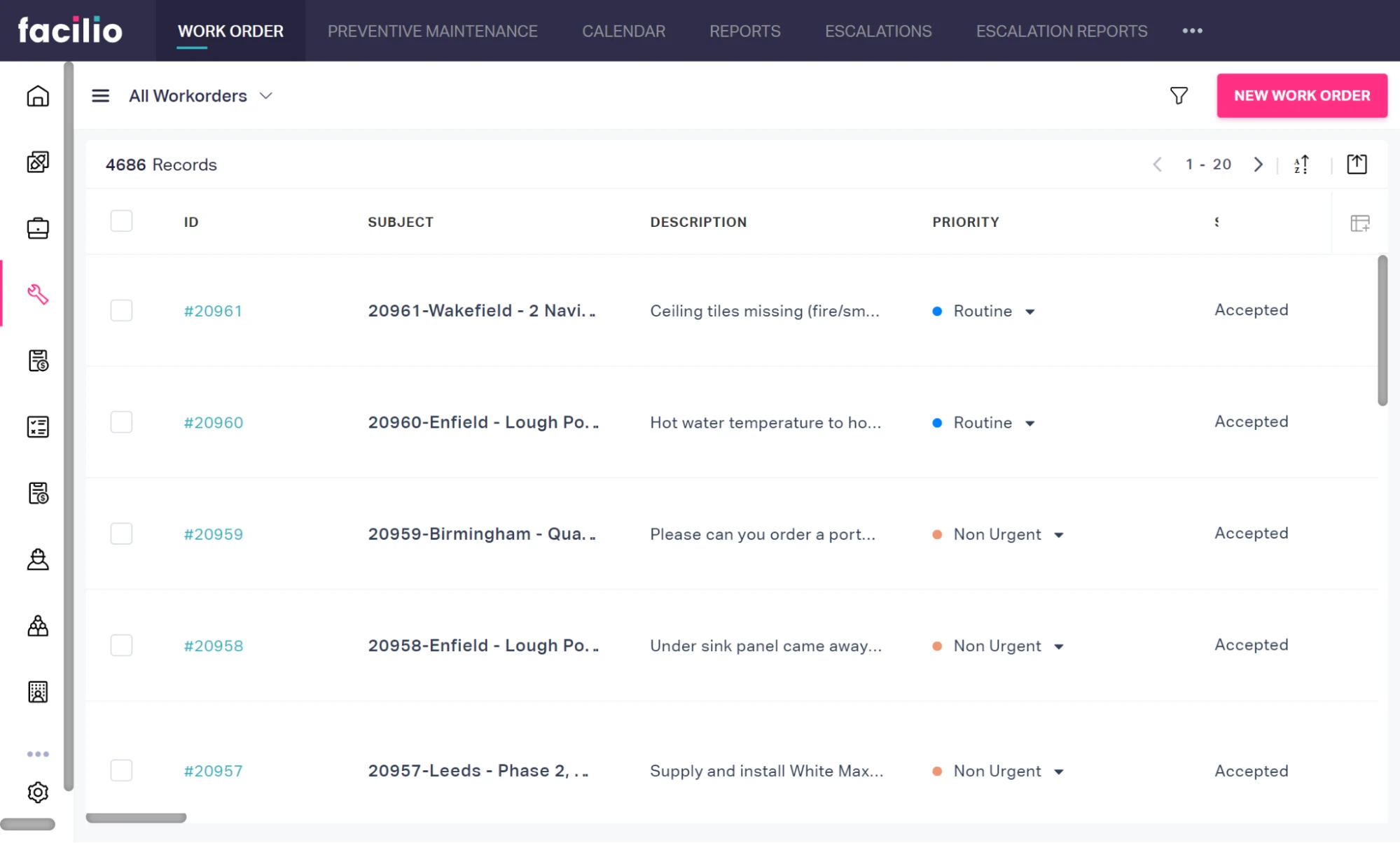Viewport: 1400px width, 843px height.
Task: Open priority dropdown for #20958 Non Urgent
Action: (1058, 646)
